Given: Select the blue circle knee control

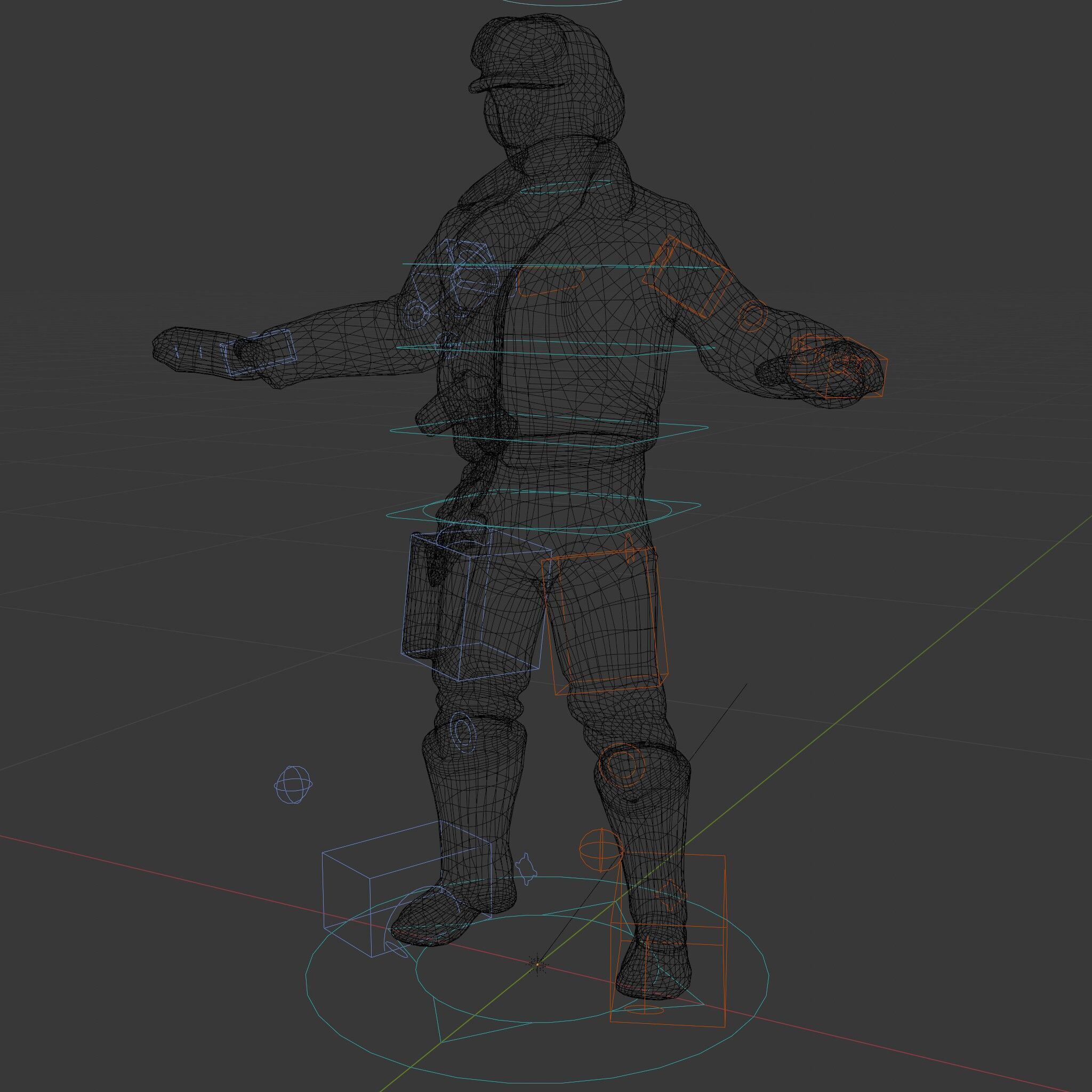Looking at the screenshot, I should point(464,733).
